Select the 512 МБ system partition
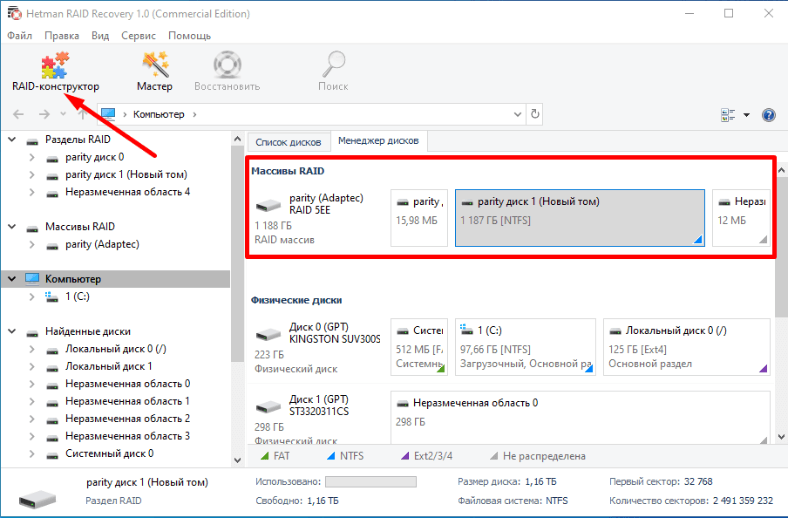Screen dimensions: 788x518 click(419, 347)
